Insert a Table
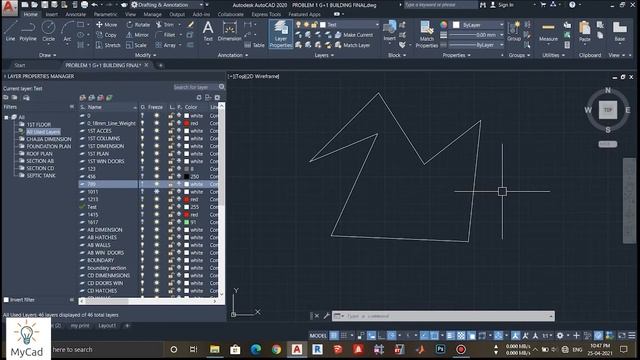Screen dimensions: 640x360 pos(254,45)
